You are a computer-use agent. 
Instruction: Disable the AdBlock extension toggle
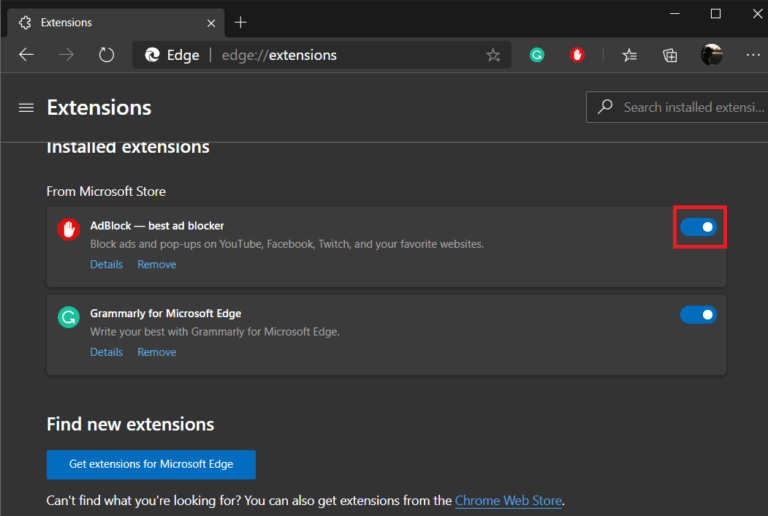pyautogui.click(x=699, y=227)
